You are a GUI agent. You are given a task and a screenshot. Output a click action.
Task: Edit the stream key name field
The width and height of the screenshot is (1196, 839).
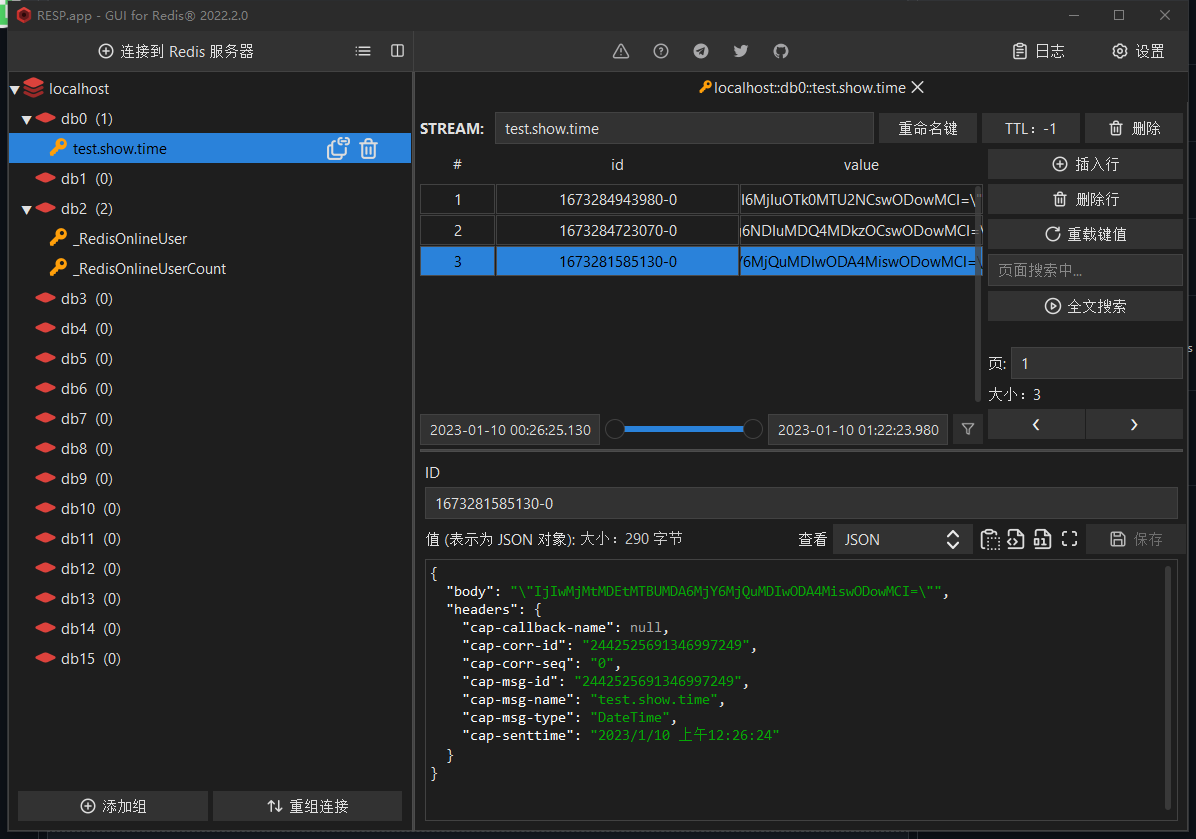(x=684, y=128)
